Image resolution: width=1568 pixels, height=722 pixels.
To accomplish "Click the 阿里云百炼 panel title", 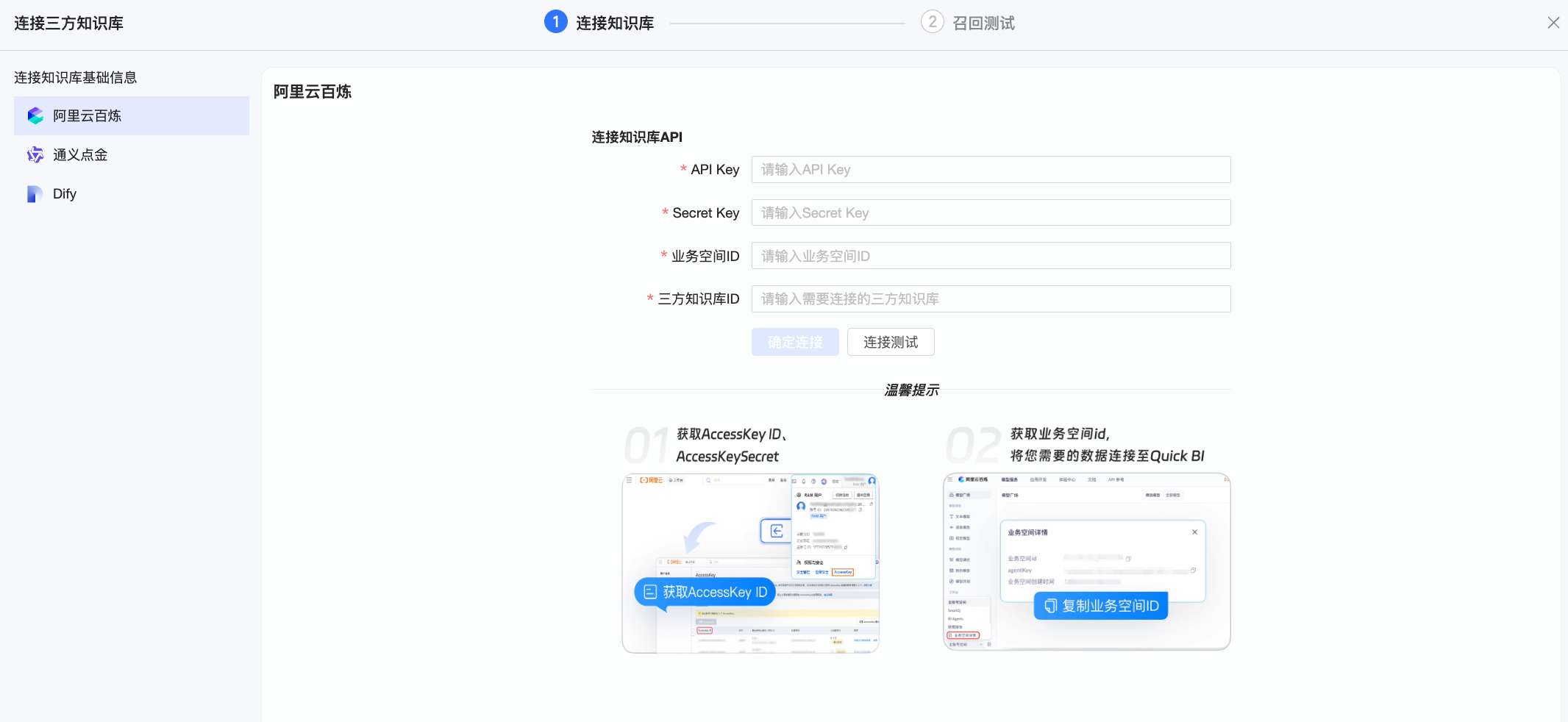I will pyautogui.click(x=313, y=92).
